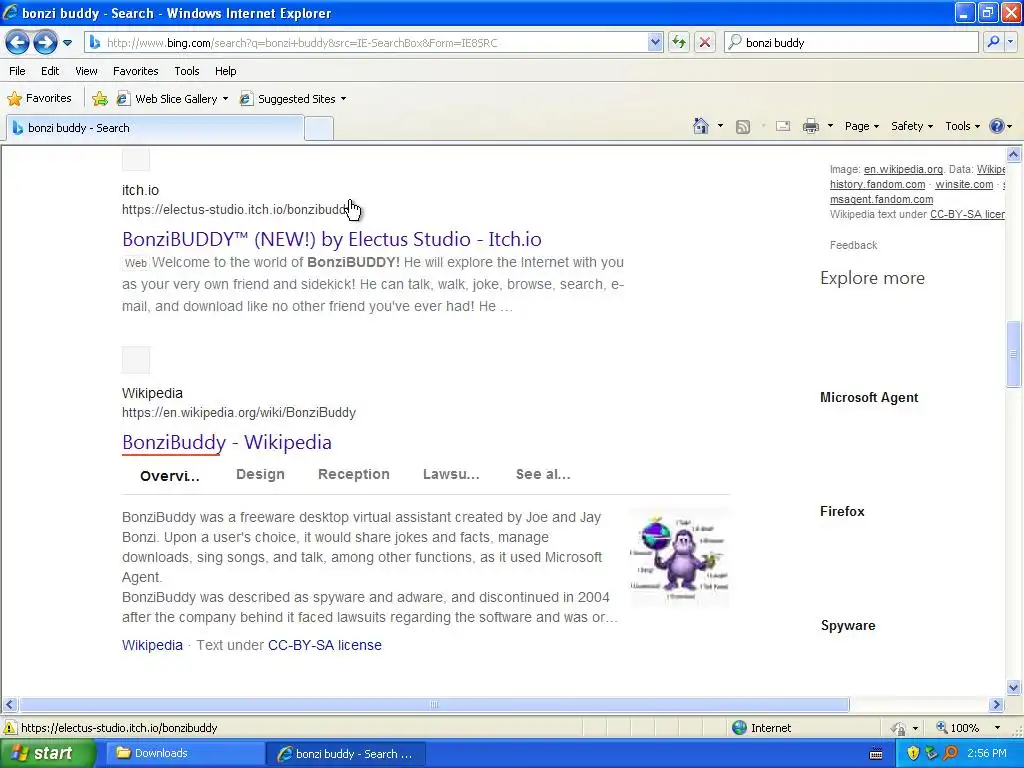
Task: Click the horizontal scrollbar left arrow
Action: [9, 705]
